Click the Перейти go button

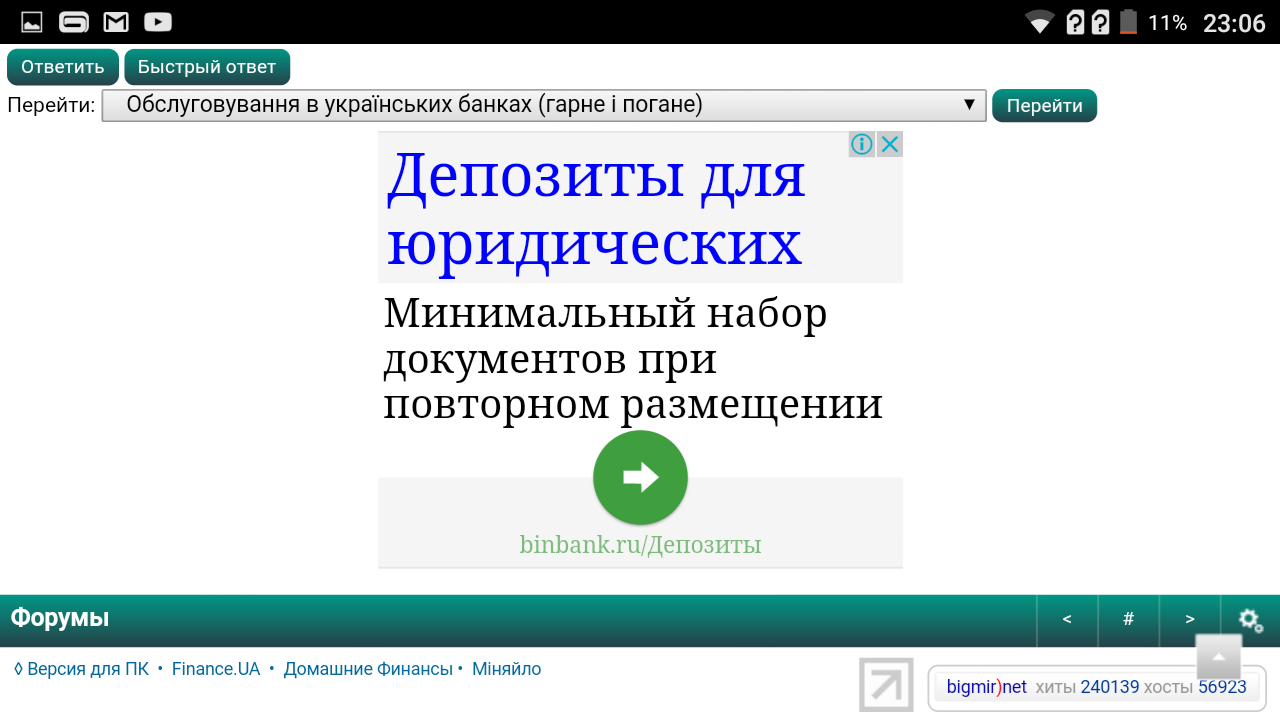click(x=1044, y=106)
